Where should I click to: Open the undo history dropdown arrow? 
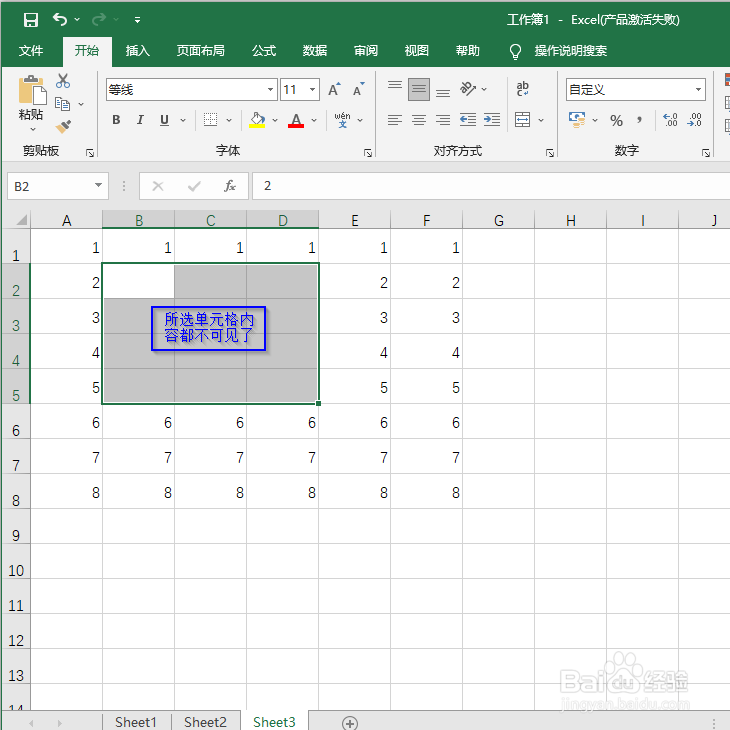point(77,20)
